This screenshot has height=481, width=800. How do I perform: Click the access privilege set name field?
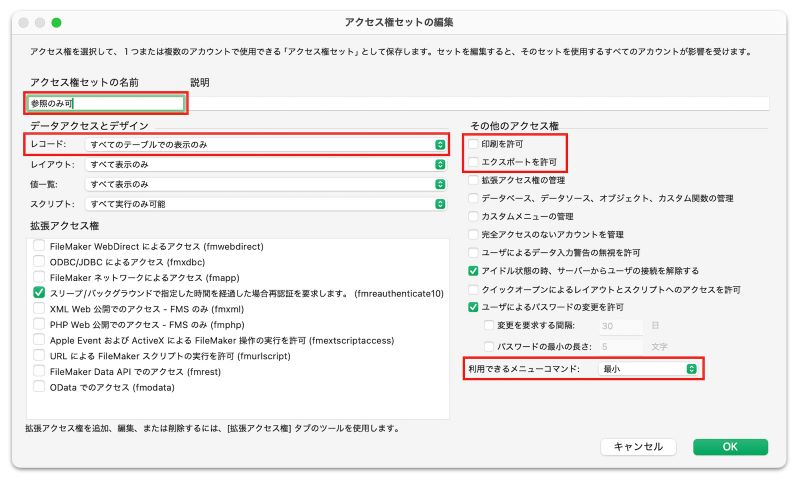pyautogui.click(x=106, y=103)
